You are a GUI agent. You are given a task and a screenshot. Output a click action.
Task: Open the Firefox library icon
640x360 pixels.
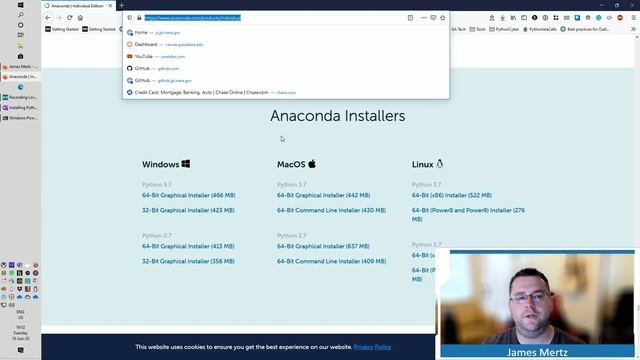click(513, 18)
